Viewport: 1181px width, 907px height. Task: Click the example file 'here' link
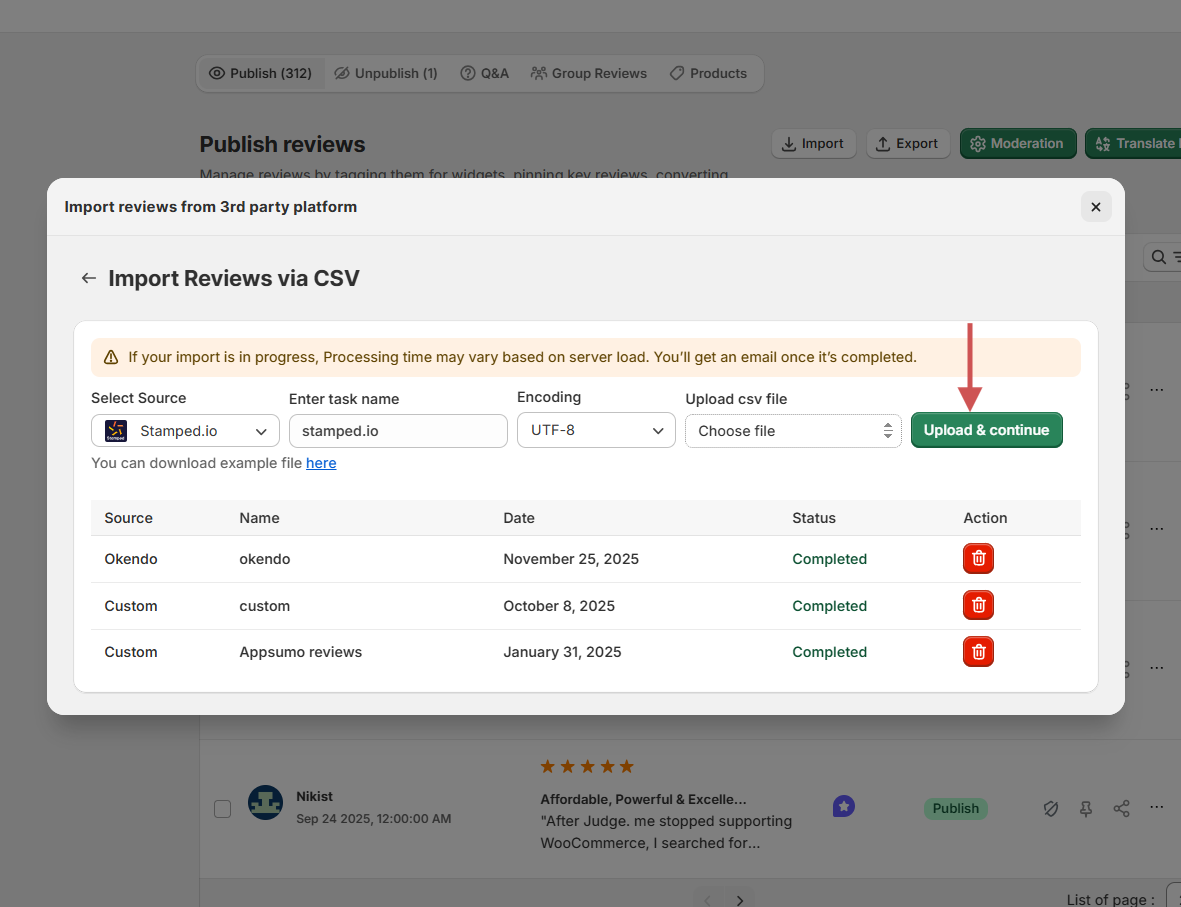pos(321,463)
